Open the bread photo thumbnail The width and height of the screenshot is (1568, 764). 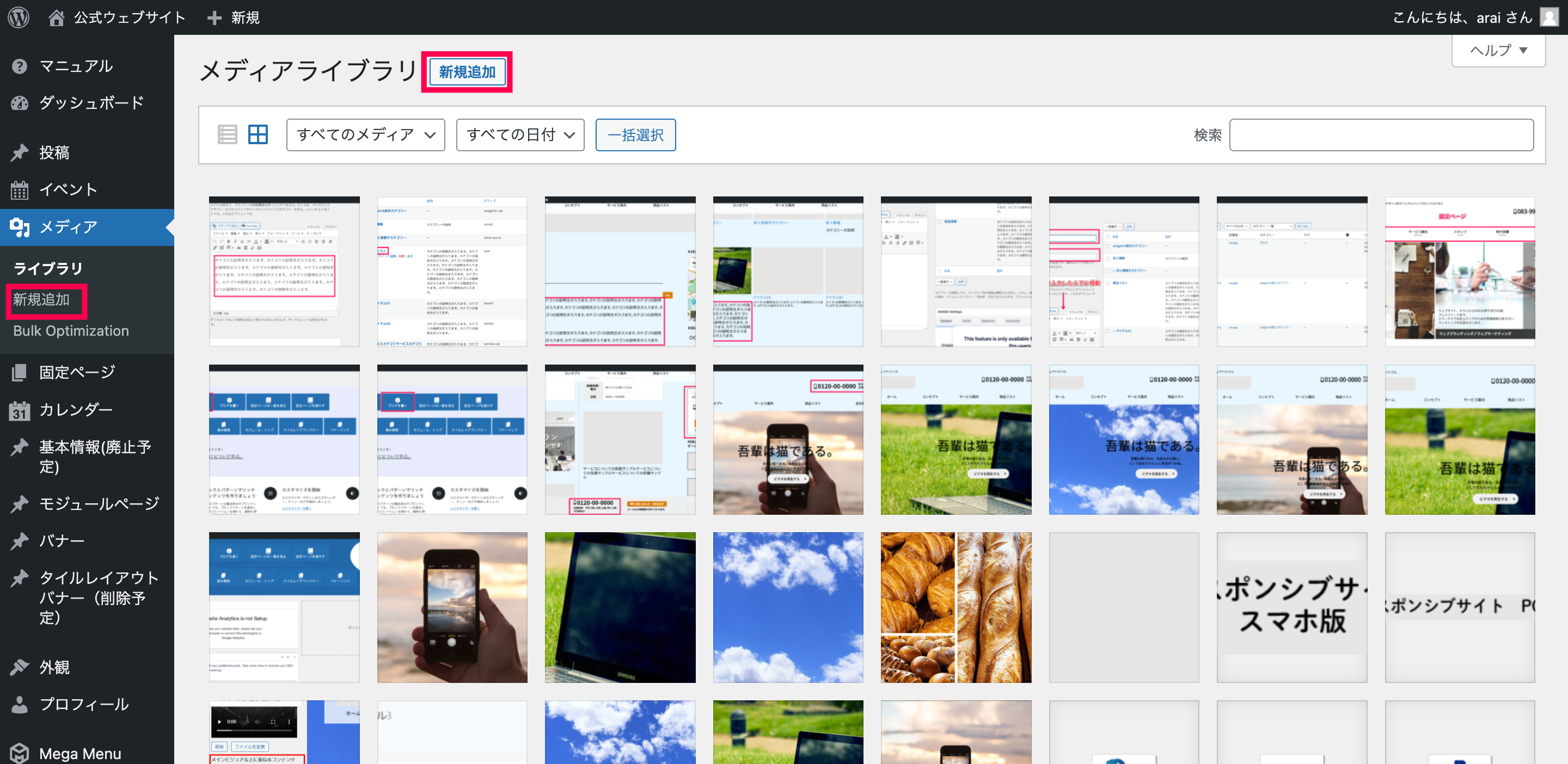tap(955, 607)
